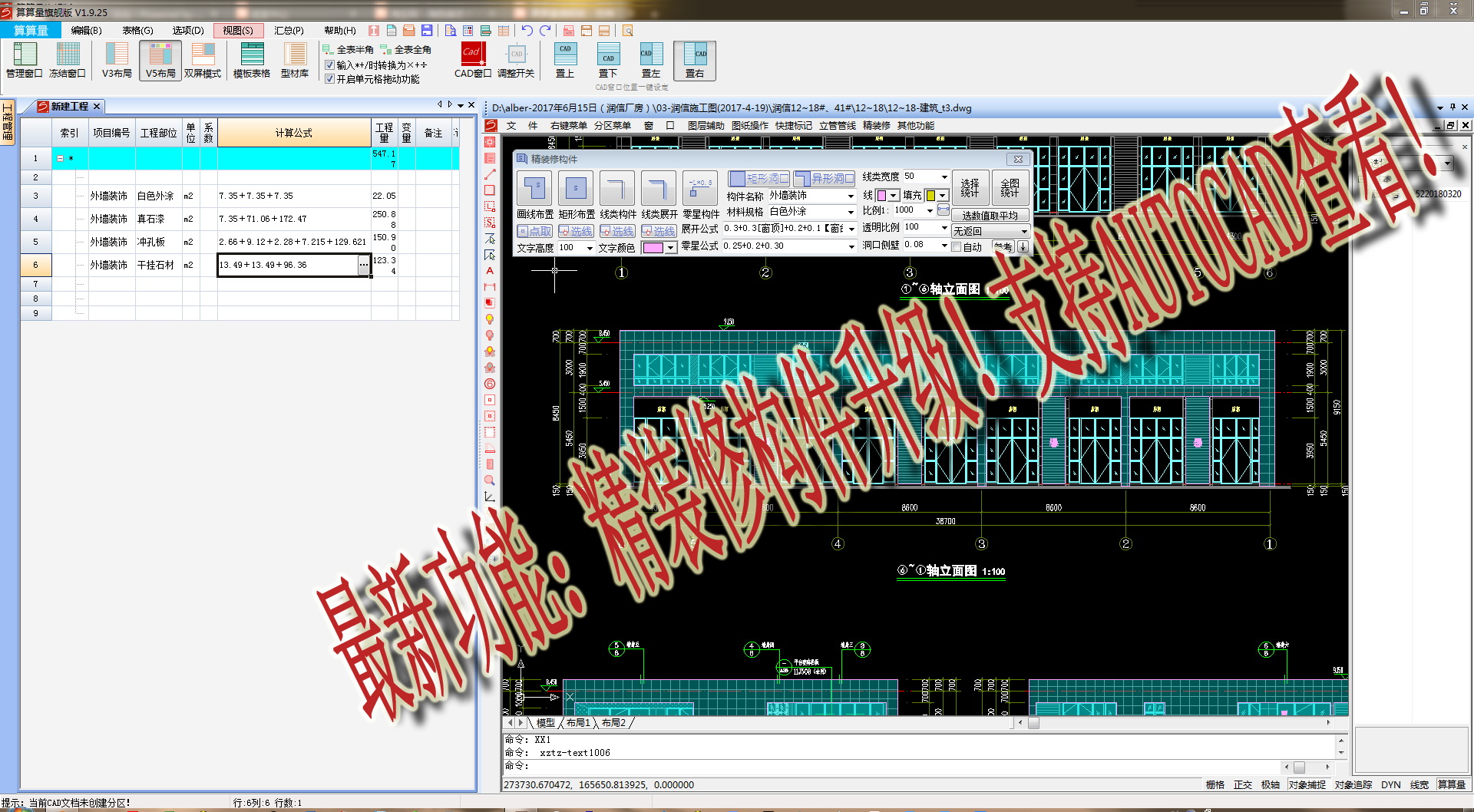Expand the 展开公式 formula dropdown
The width and height of the screenshot is (1474, 812).
point(851,229)
